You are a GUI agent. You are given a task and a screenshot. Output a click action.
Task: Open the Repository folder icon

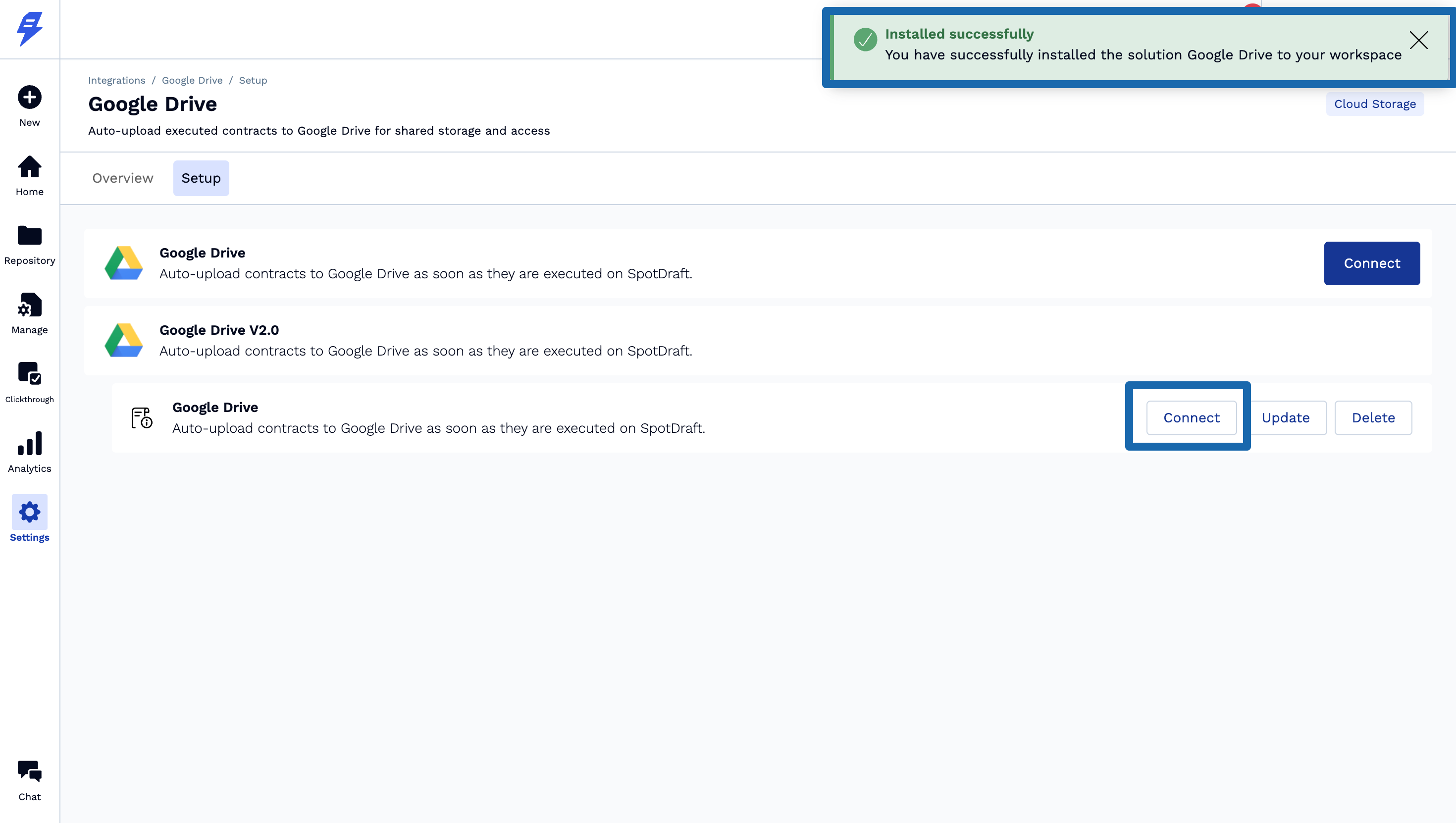[x=29, y=236]
